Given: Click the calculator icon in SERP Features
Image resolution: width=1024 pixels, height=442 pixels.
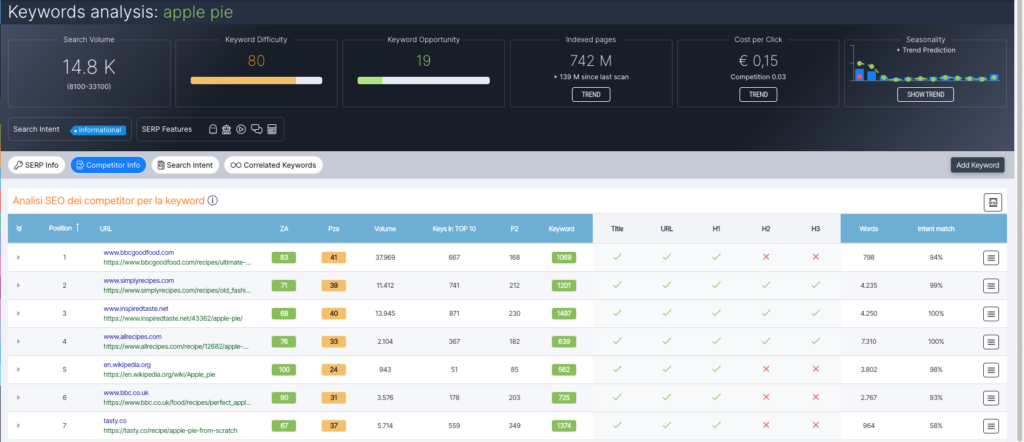Looking at the screenshot, I should [x=272, y=129].
